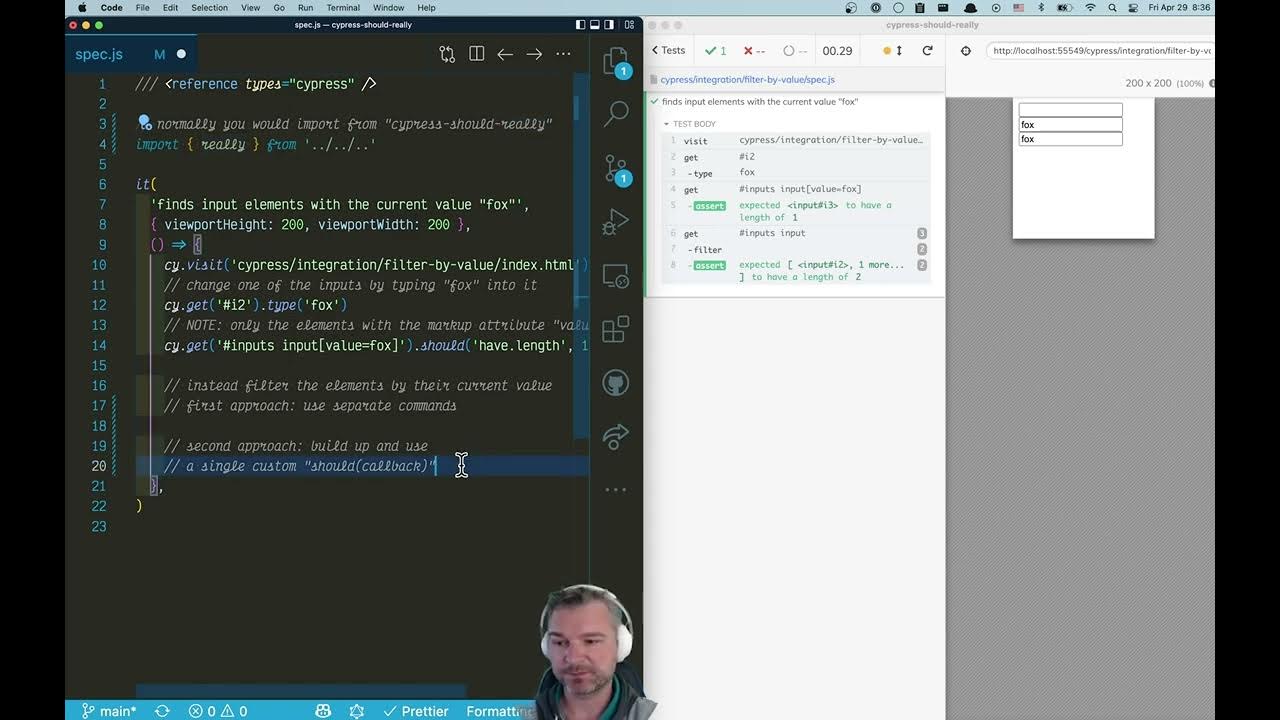Open errors and warnings count
This screenshot has width=1280, height=720.
click(218, 711)
